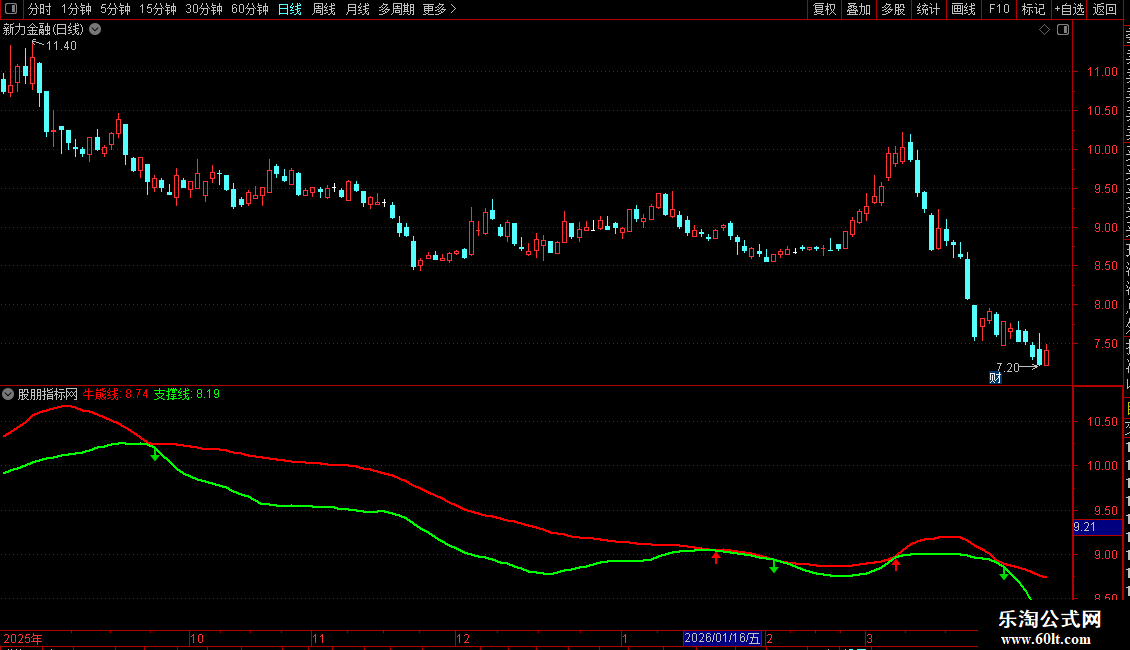Image resolution: width=1130 pixels, height=650 pixels.
Task: Click the 统计 statistics button
Action: click(x=928, y=9)
